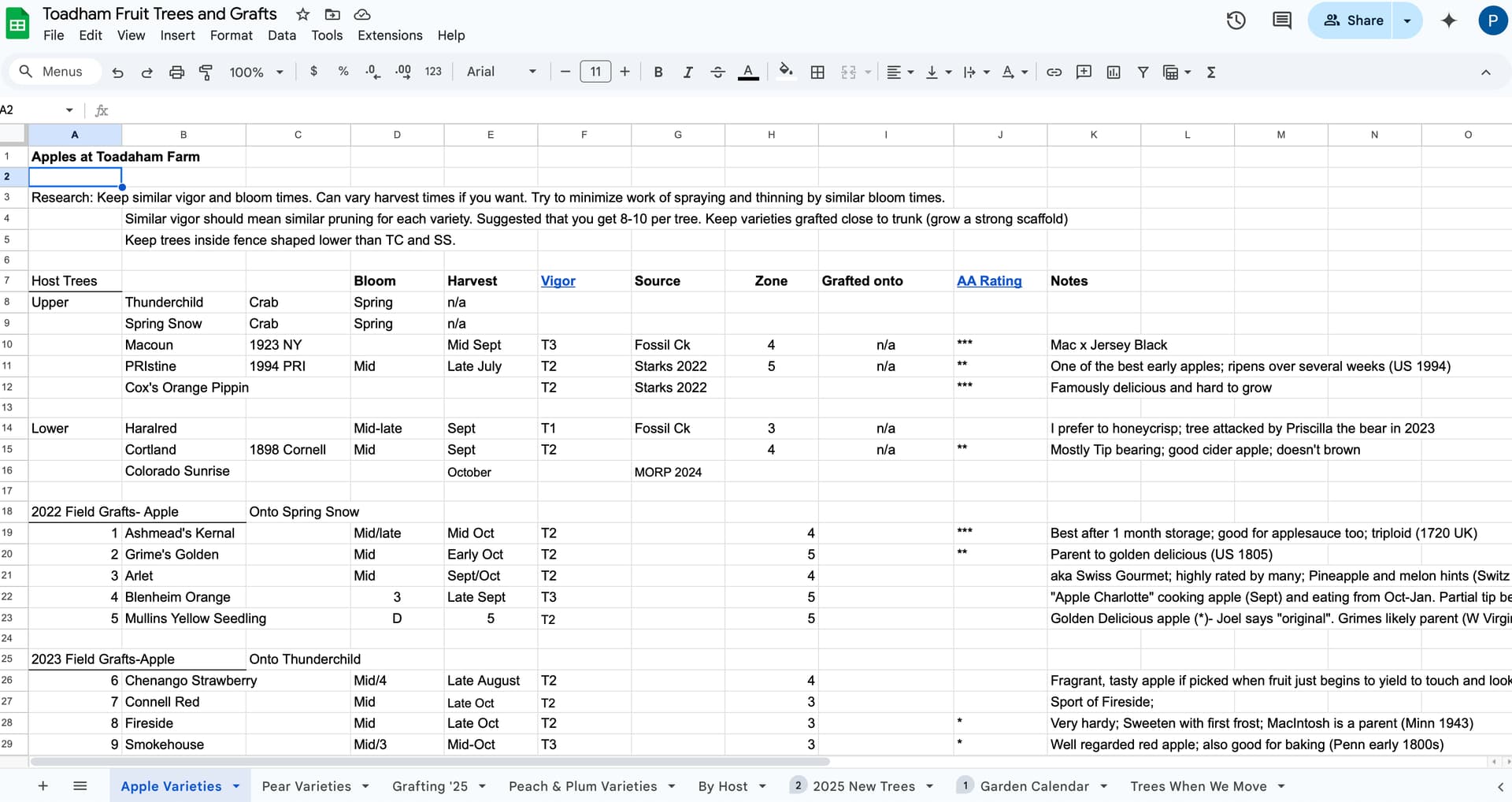Open the Extensions menu
The height and width of the screenshot is (802, 1512).
[390, 35]
